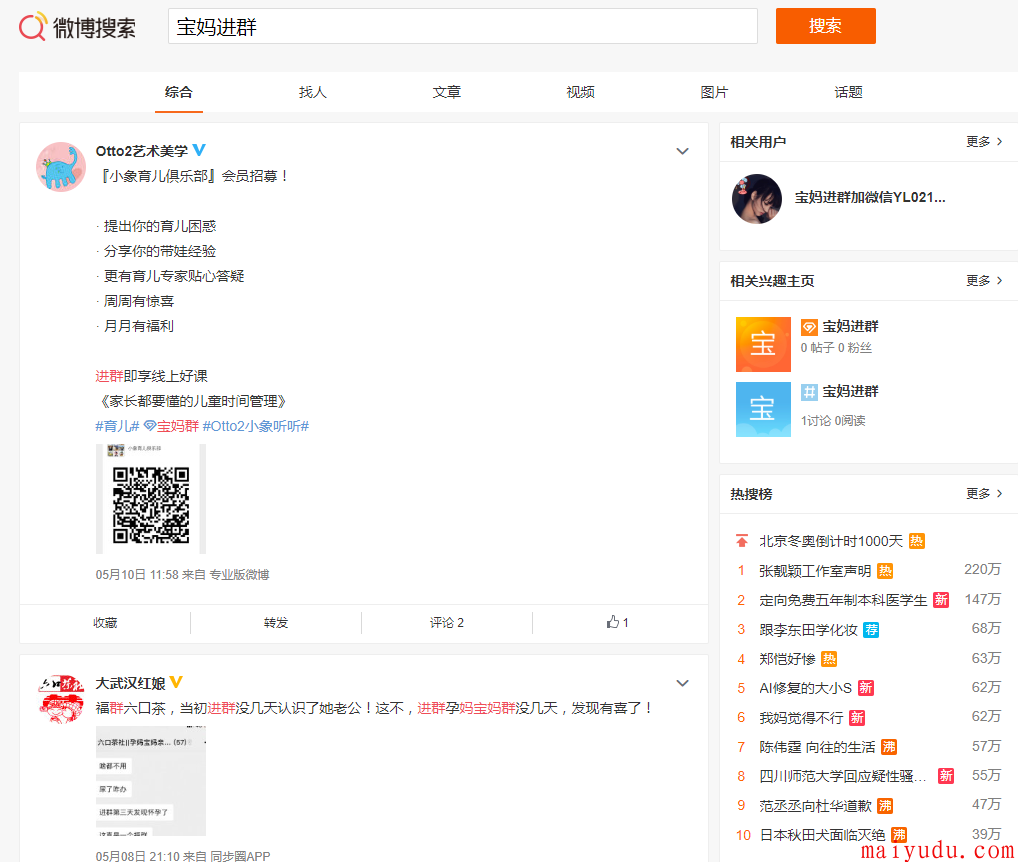
Task: Click blue verified badge beside Otto2艺术美学
Action: click(199, 150)
